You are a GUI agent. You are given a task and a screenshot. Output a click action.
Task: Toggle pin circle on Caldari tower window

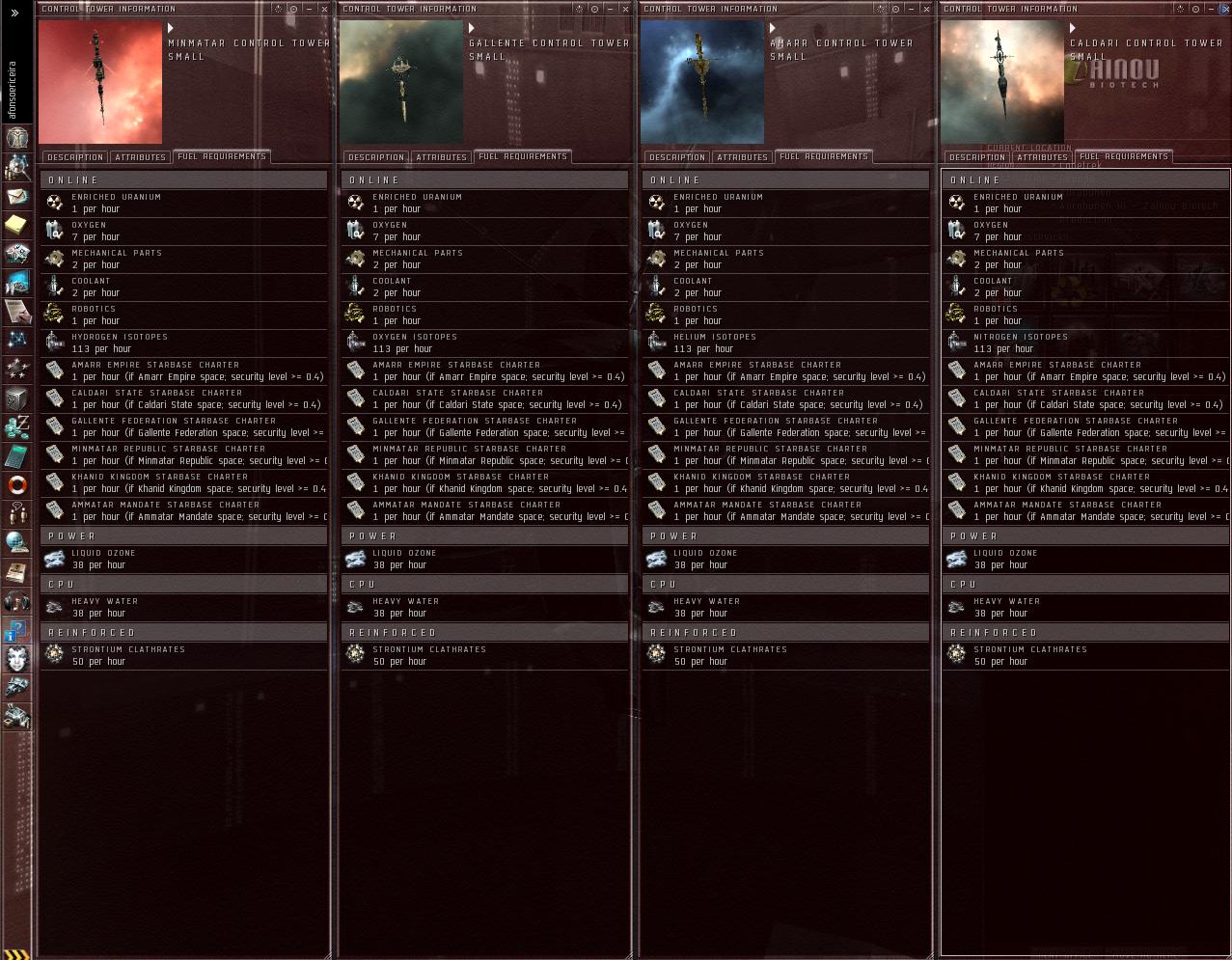(x=1195, y=9)
